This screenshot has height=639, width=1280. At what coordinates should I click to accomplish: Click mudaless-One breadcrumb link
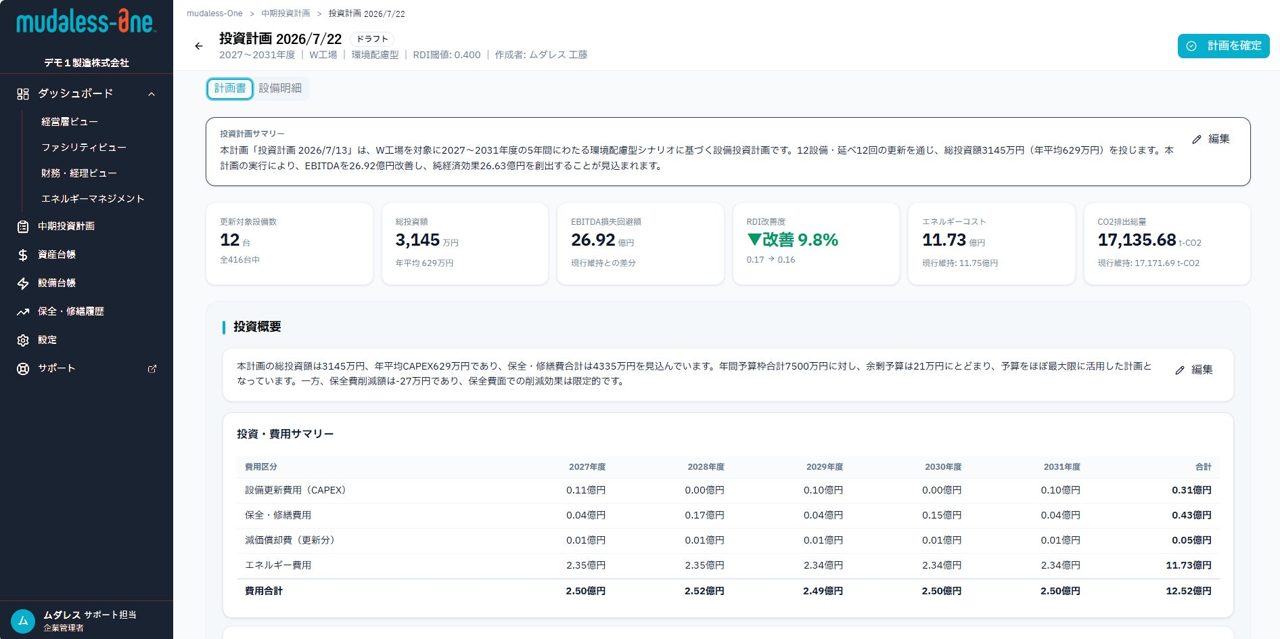pos(214,14)
